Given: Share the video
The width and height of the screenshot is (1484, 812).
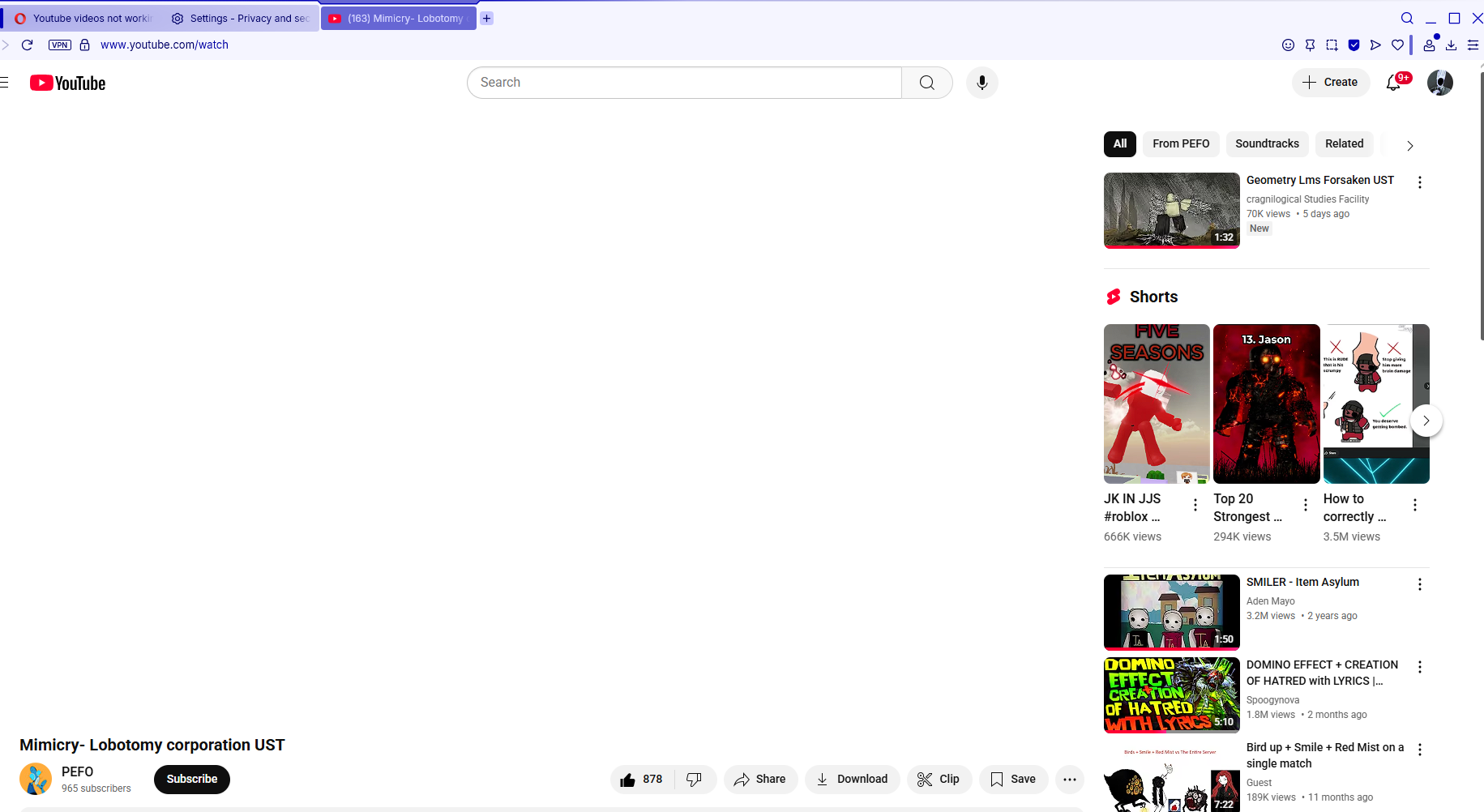Looking at the screenshot, I should pyautogui.click(x=760, y=779).
